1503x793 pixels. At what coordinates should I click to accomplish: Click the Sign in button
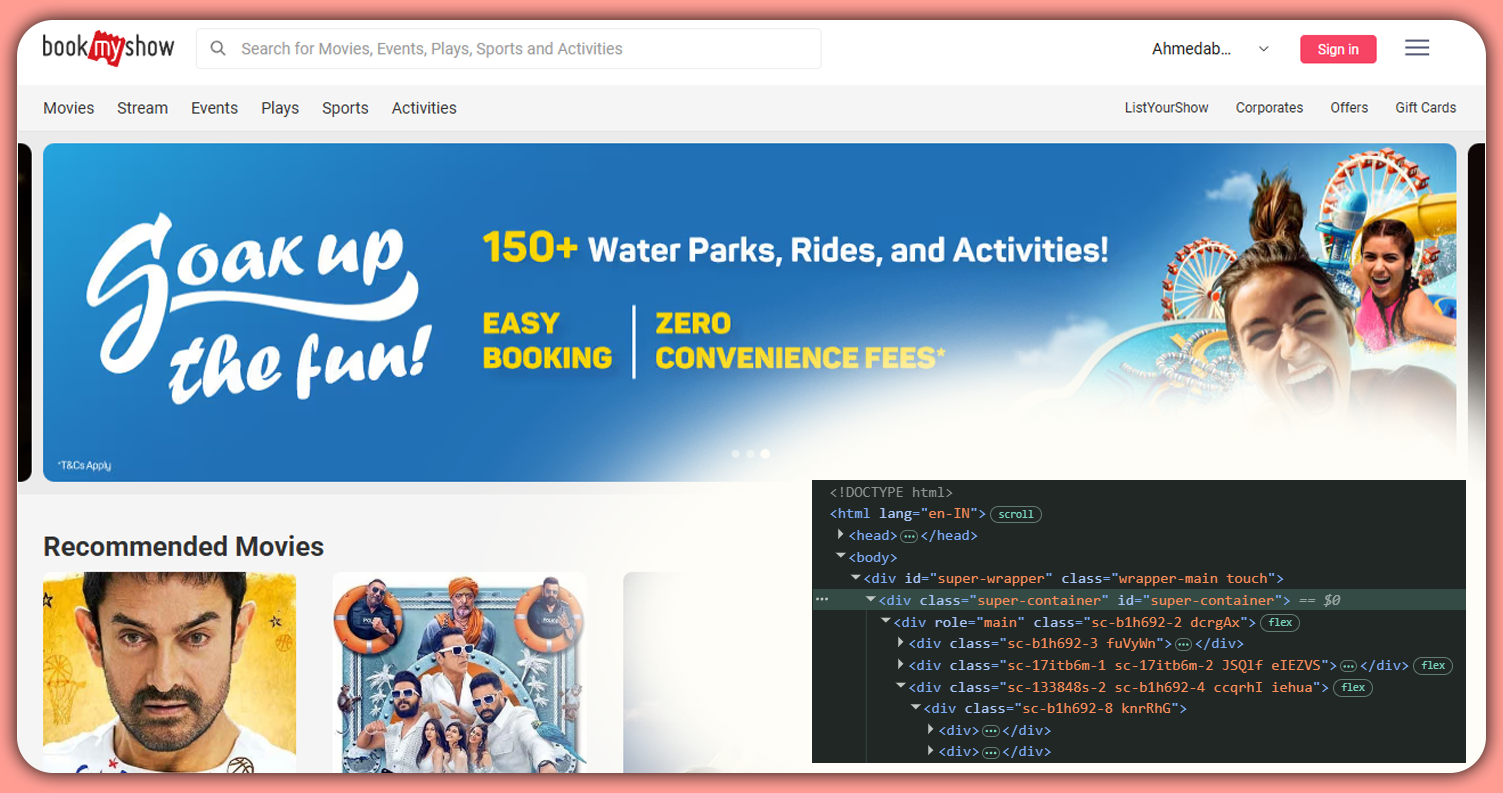1338,48
